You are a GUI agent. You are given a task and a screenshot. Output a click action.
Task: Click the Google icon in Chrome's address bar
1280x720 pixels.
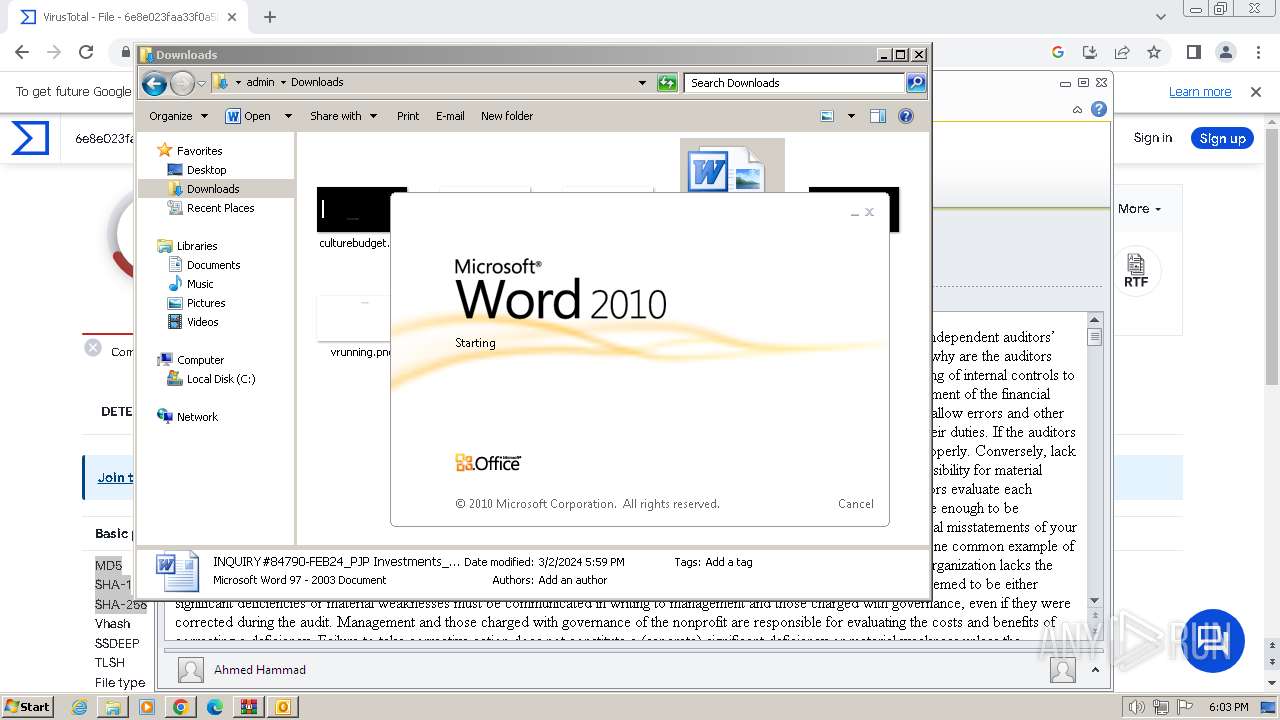[1058, 52]
